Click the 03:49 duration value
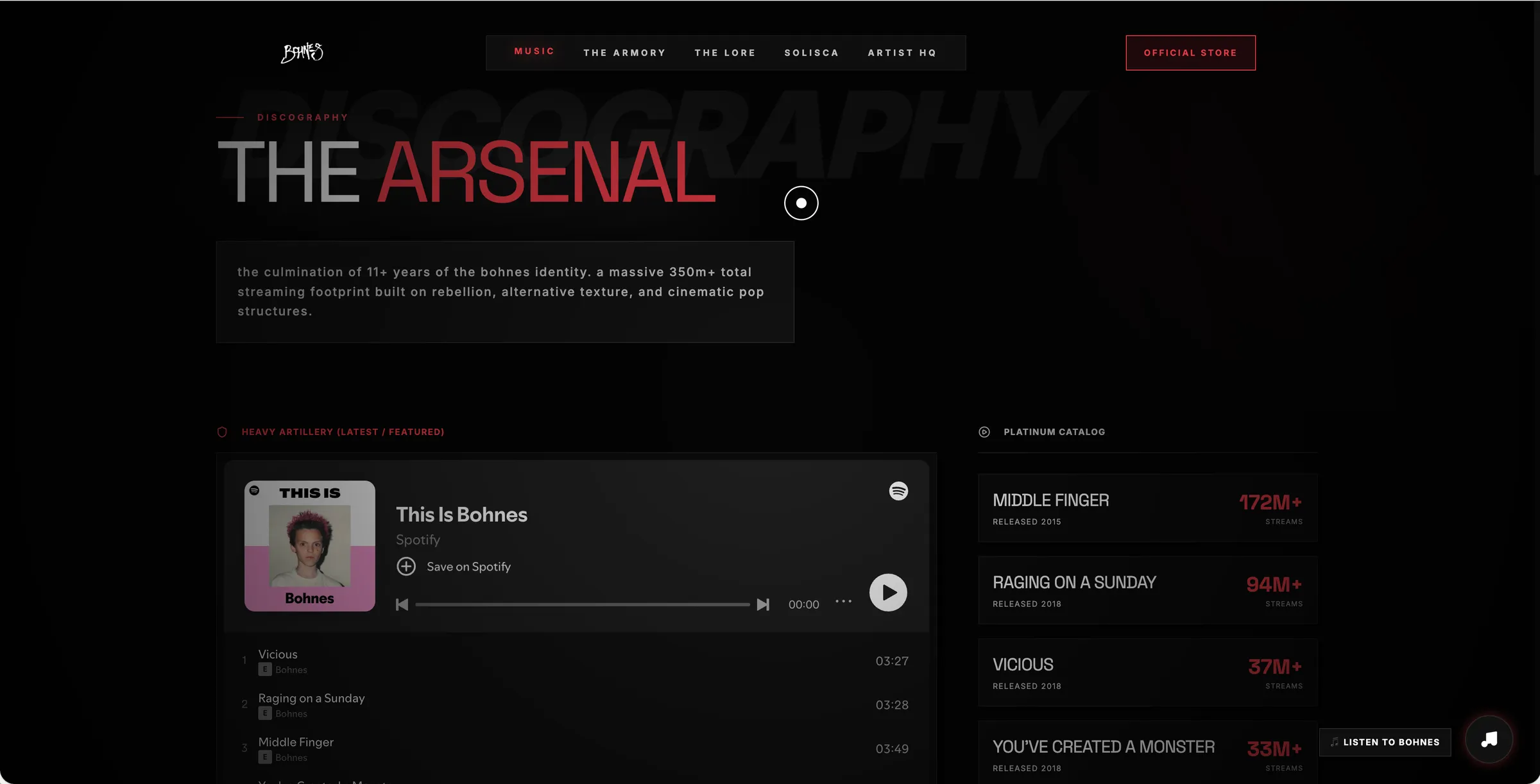Screen dimensions: 1540x784 point(892,749)
